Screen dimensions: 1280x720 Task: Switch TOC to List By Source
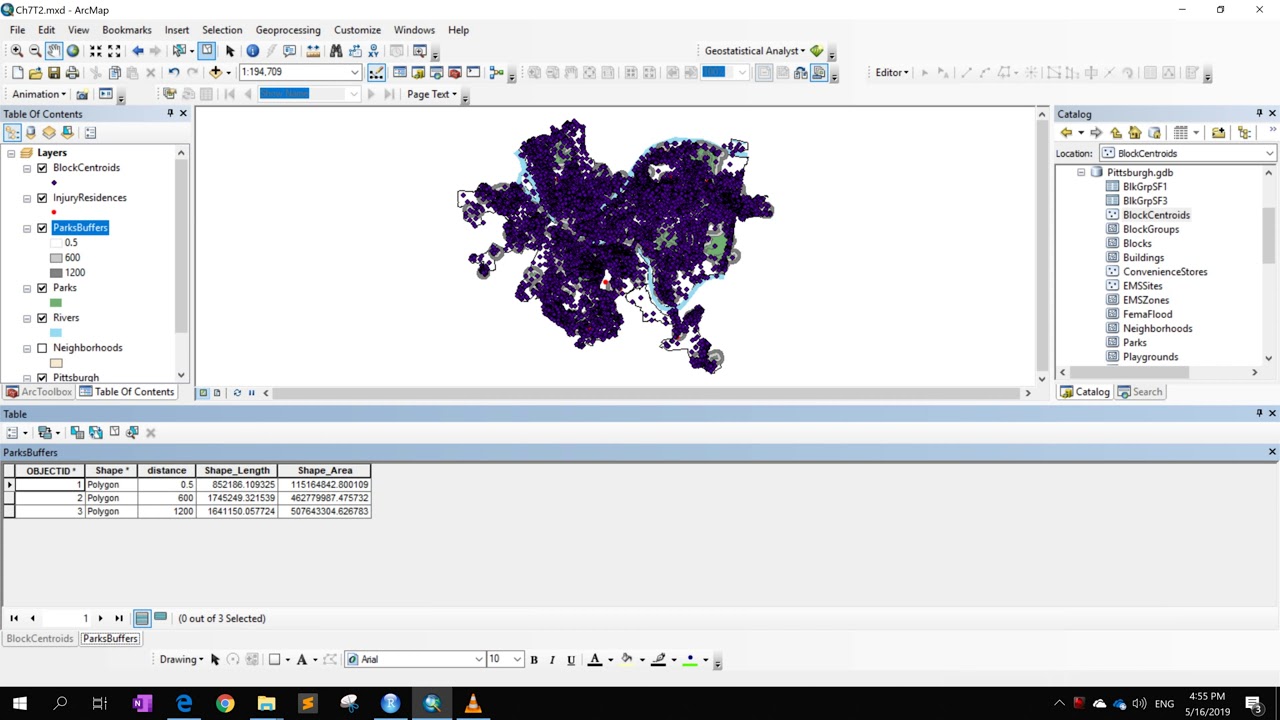point(31,133)
